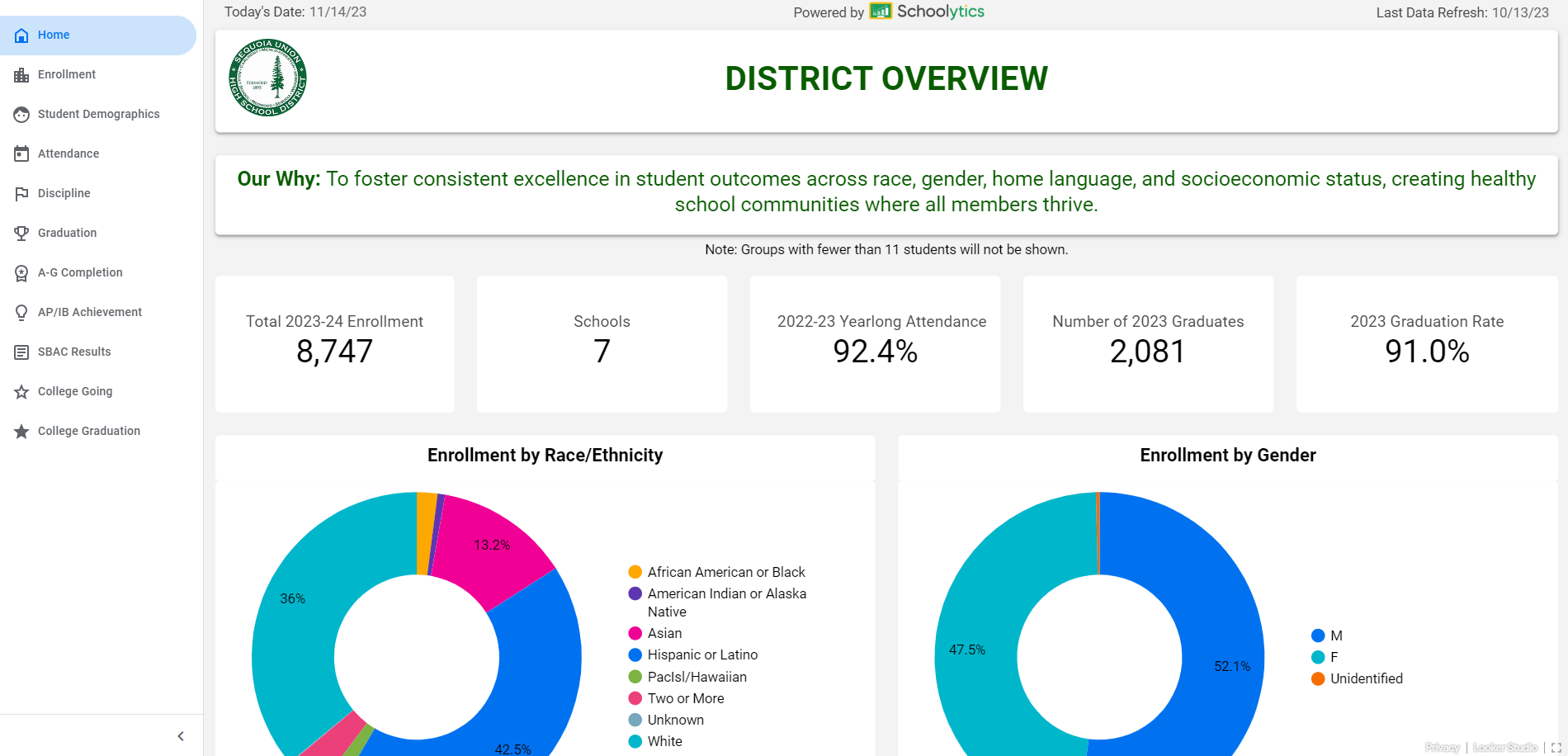Collapse the sidebar with the chevron arrow

181,736
